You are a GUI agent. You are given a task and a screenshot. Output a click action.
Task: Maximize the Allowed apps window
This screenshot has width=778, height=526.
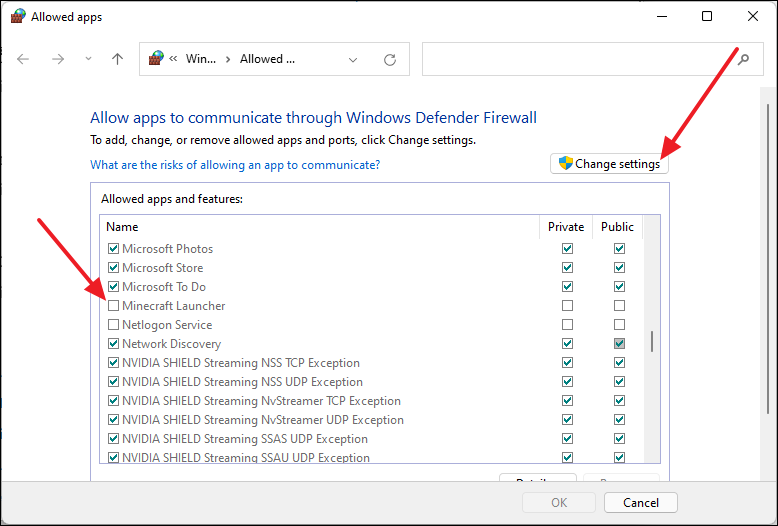click(x=707, y=16)
